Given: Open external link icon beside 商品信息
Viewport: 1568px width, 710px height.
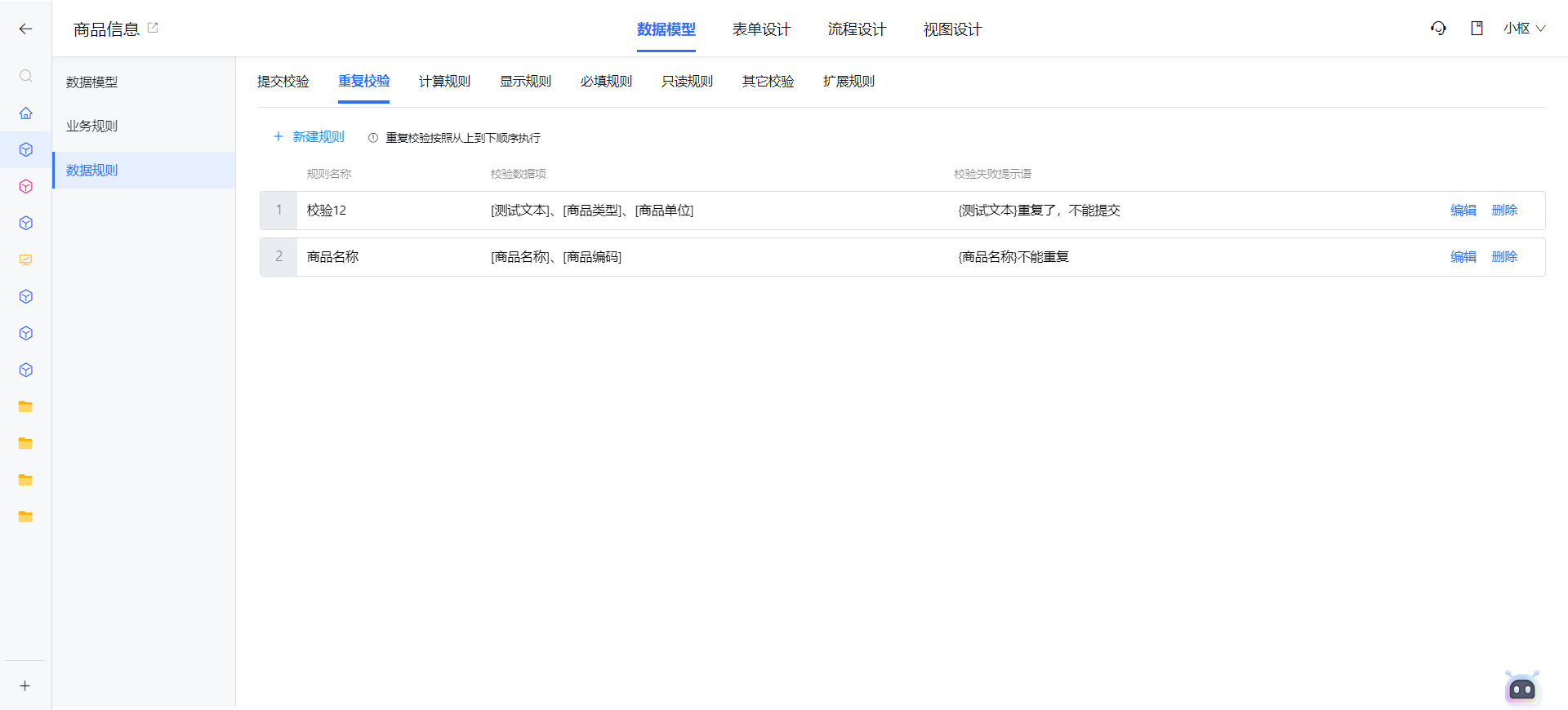Looking at the screenshot, I should click(153, 28).
